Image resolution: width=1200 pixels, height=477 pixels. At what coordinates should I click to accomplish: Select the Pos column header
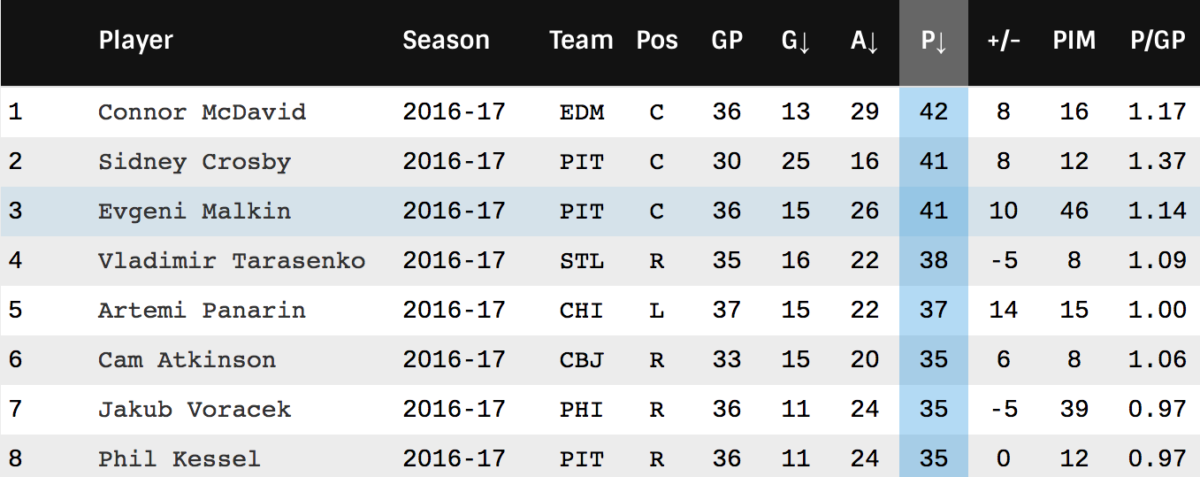click(x=657, y=41)
